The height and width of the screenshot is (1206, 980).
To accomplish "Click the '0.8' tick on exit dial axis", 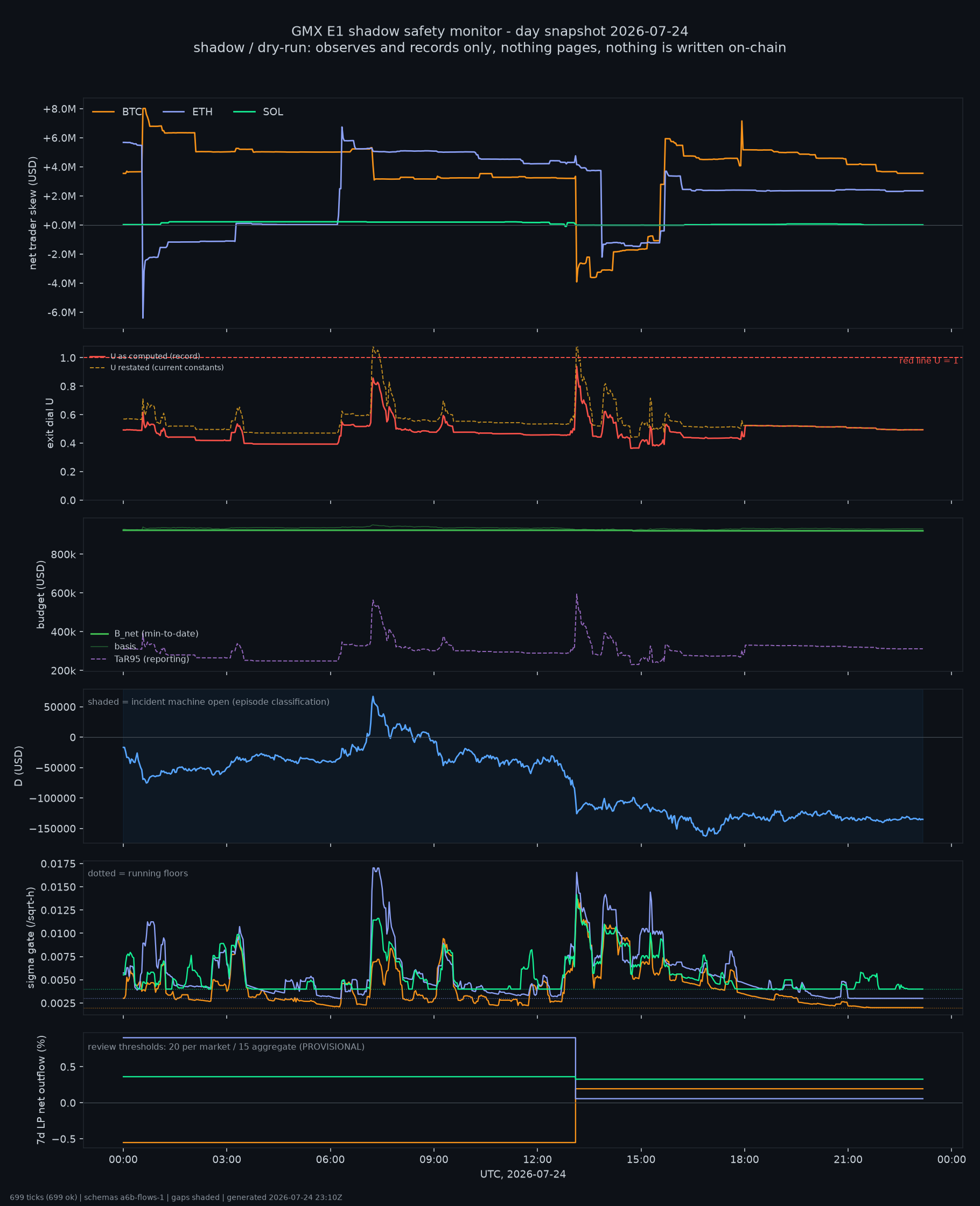I will tap(68, 387).
